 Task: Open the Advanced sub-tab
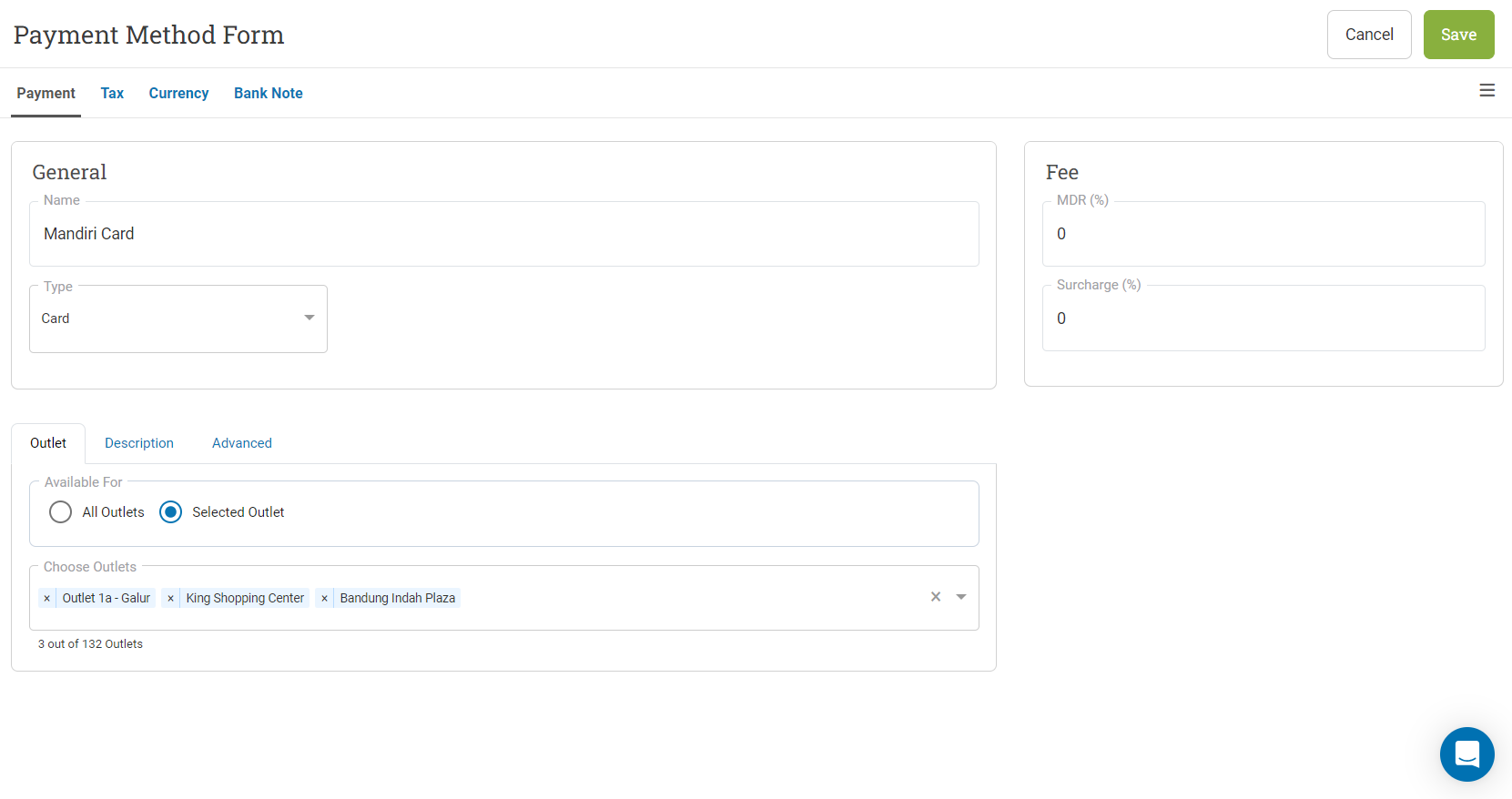242,443
